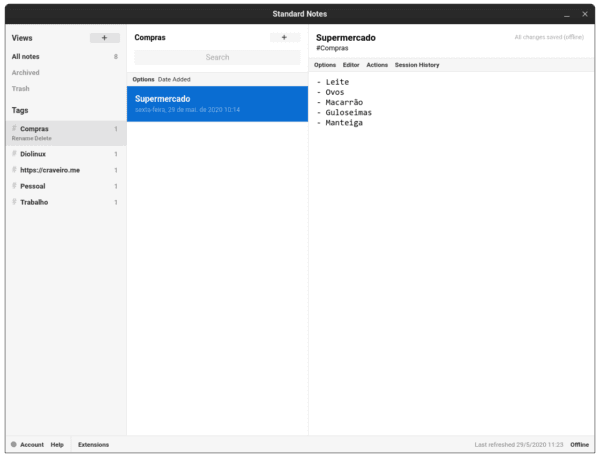The width and height of the screenshot is (600, 458).
Task: Select the Compras tag
Action: pos(66,133)
